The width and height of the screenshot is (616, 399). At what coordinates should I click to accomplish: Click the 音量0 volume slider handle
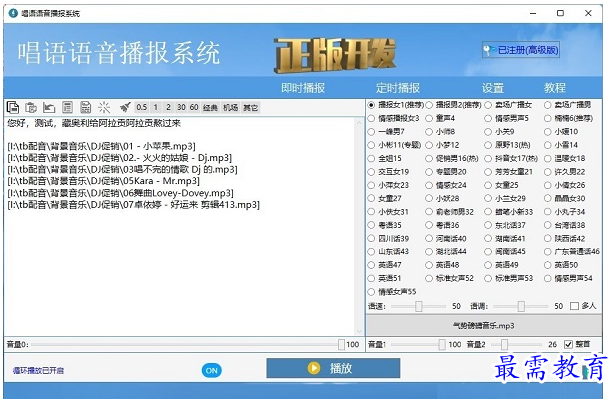click(x=341, y=345)
